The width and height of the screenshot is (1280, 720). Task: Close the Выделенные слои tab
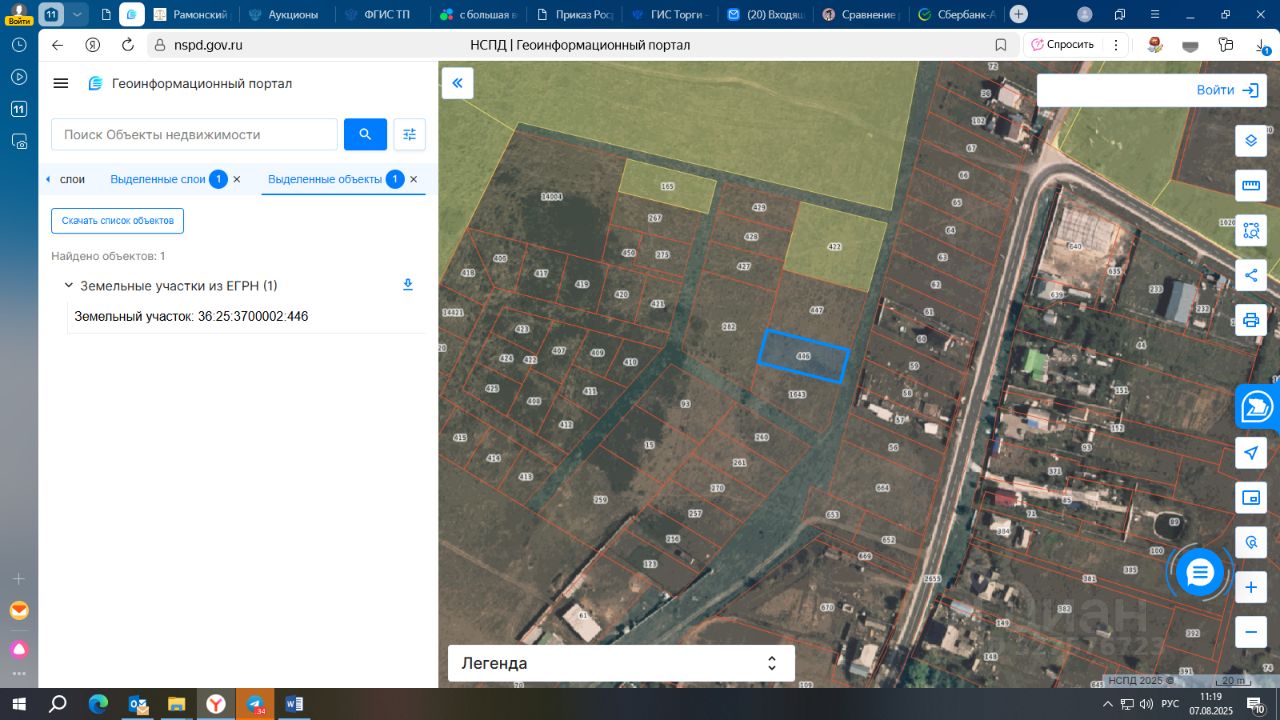pos(237,179)
